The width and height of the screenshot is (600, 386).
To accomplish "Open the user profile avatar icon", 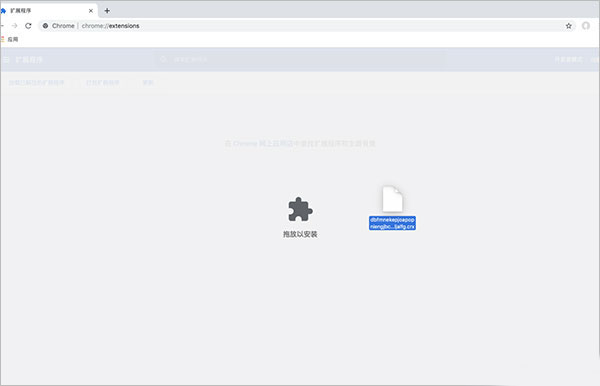I will coord(586,26).
